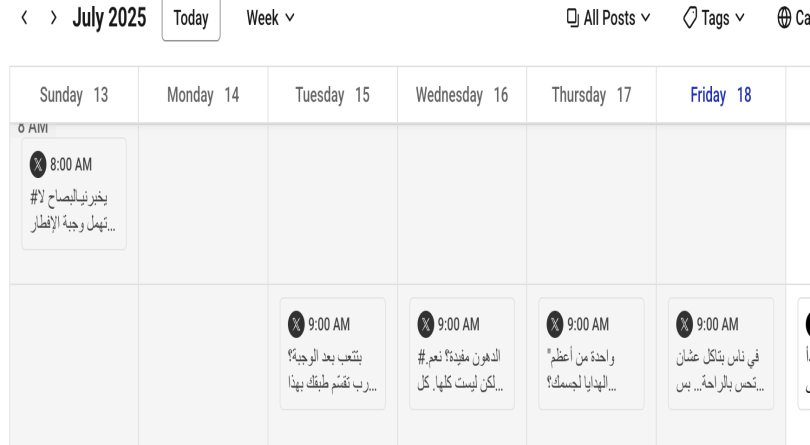Expand the All Posts filter
Screen dimensions: 810x445
(x=608, y=18)
